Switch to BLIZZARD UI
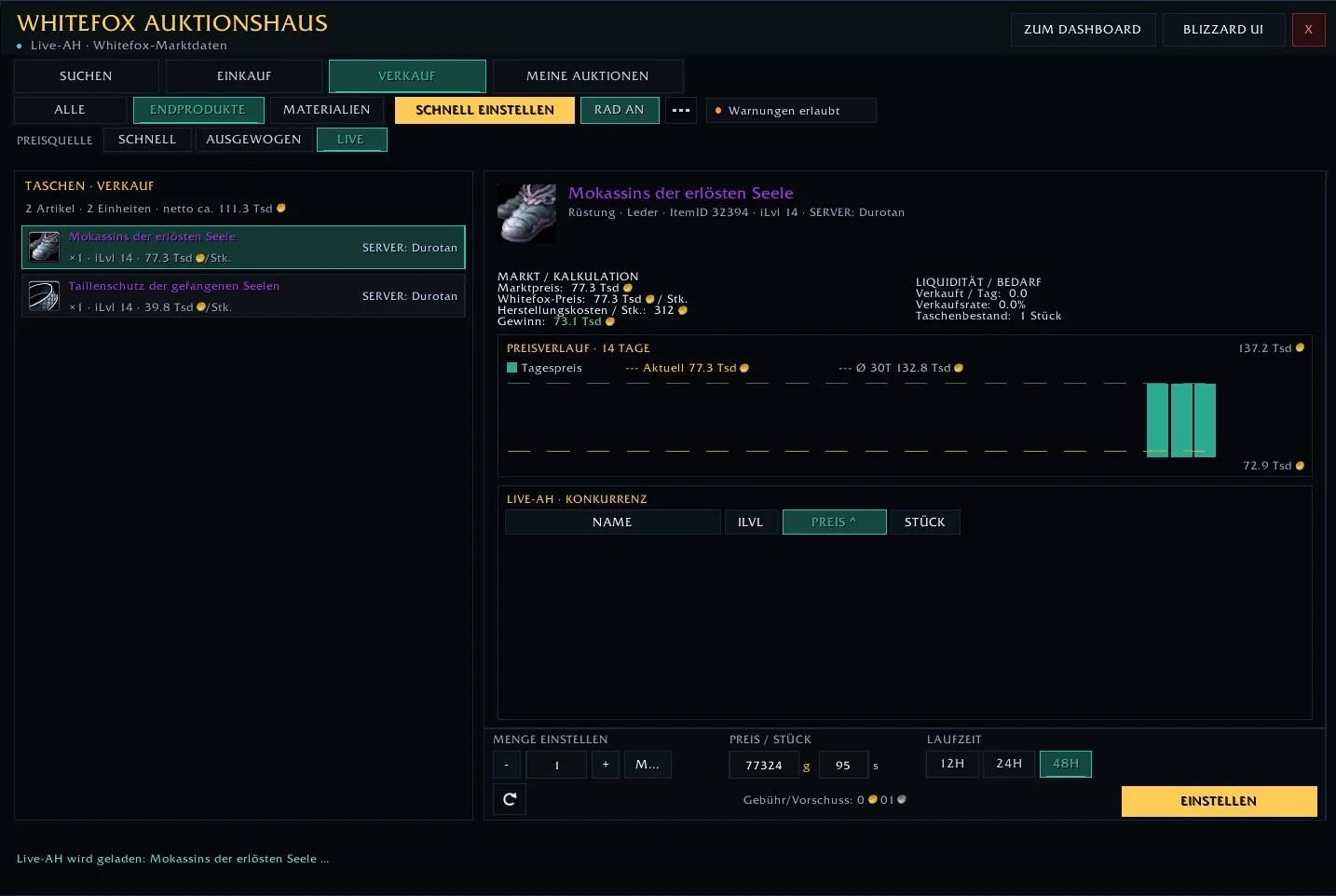Viewport: 1336px width, 896px height. 1223,30
